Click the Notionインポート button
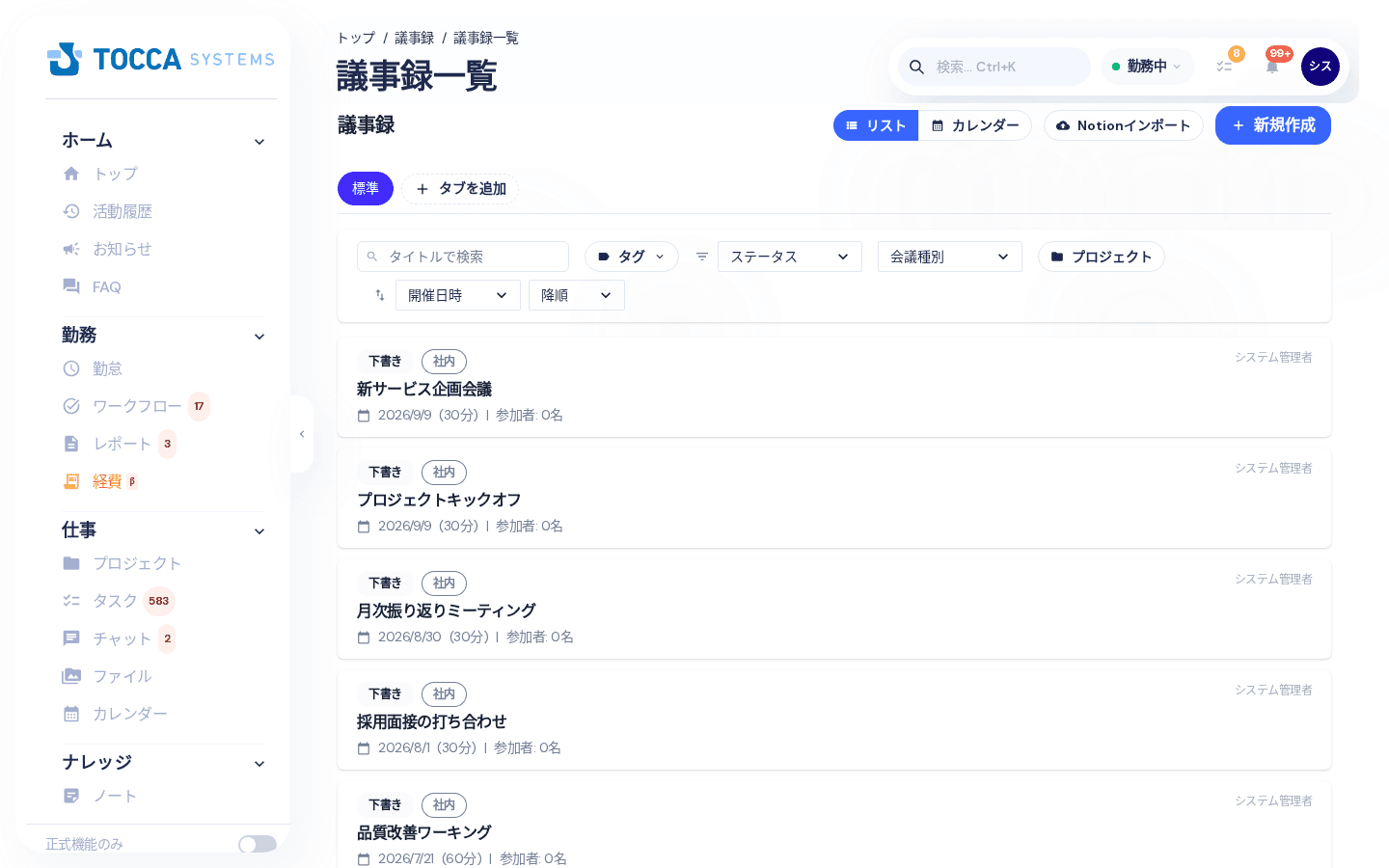 tap(1124, 125)
